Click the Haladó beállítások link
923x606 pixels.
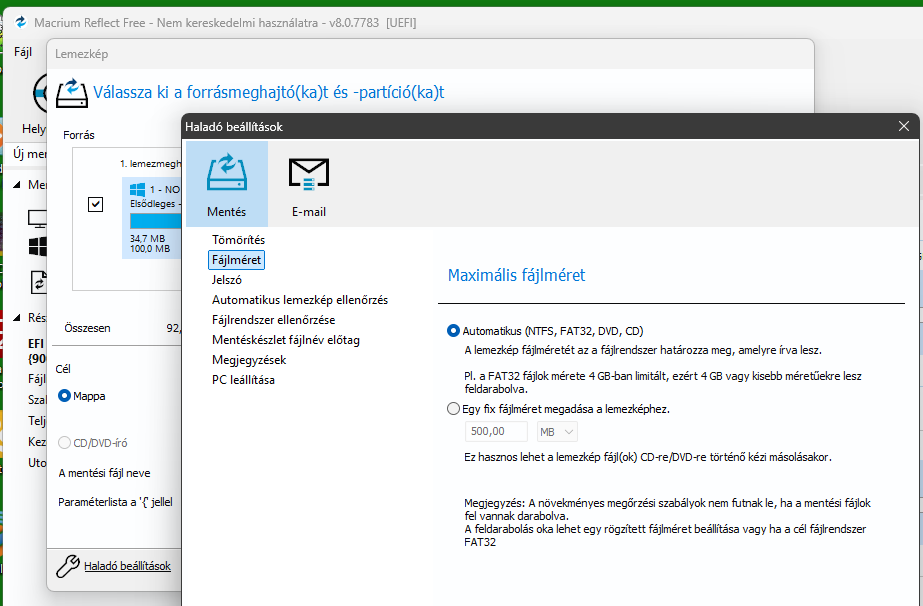(x=127, y=566)
